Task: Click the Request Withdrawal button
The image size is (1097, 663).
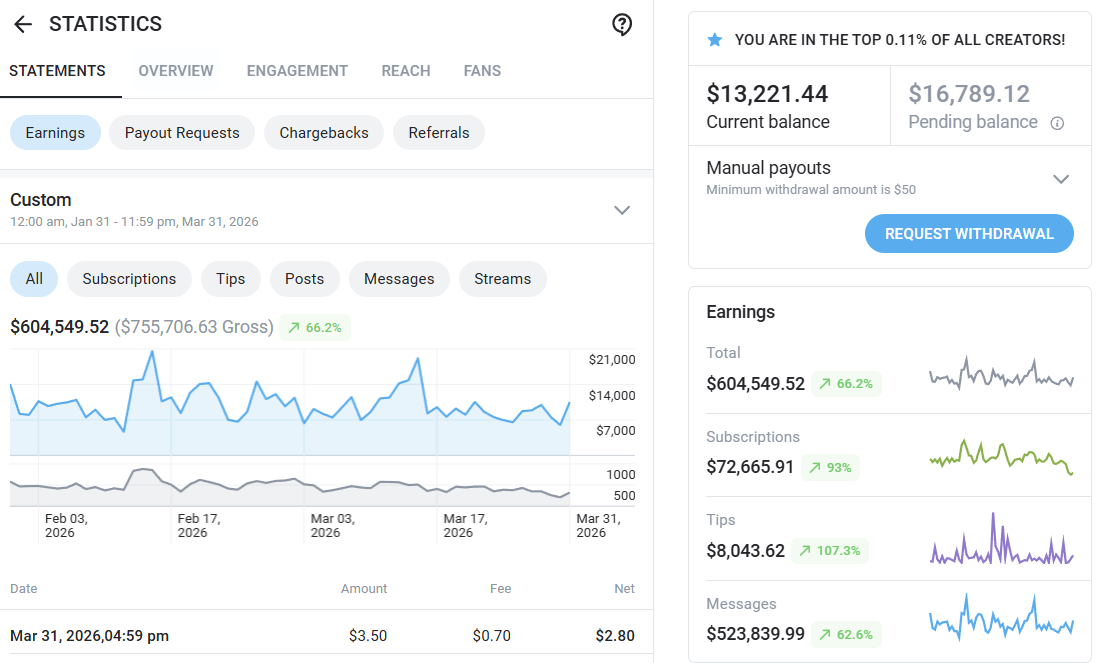Action: click(x=969, y=234)
